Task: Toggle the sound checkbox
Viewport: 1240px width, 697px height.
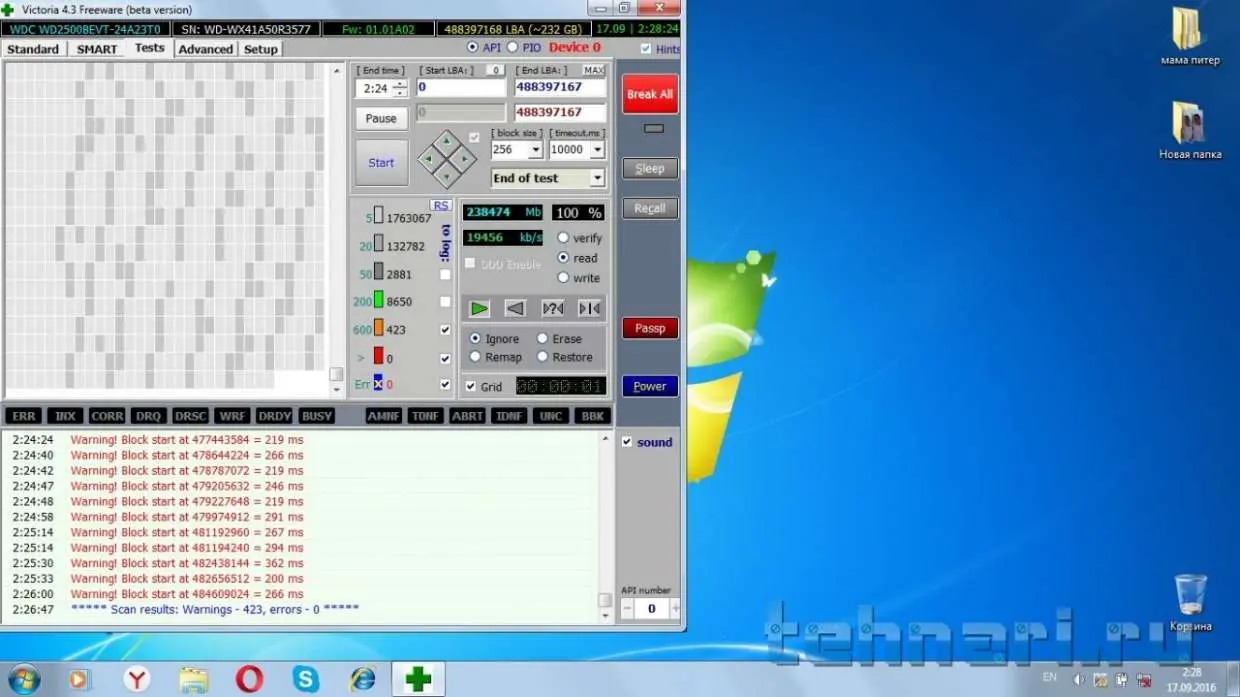Action: [626, 442]
